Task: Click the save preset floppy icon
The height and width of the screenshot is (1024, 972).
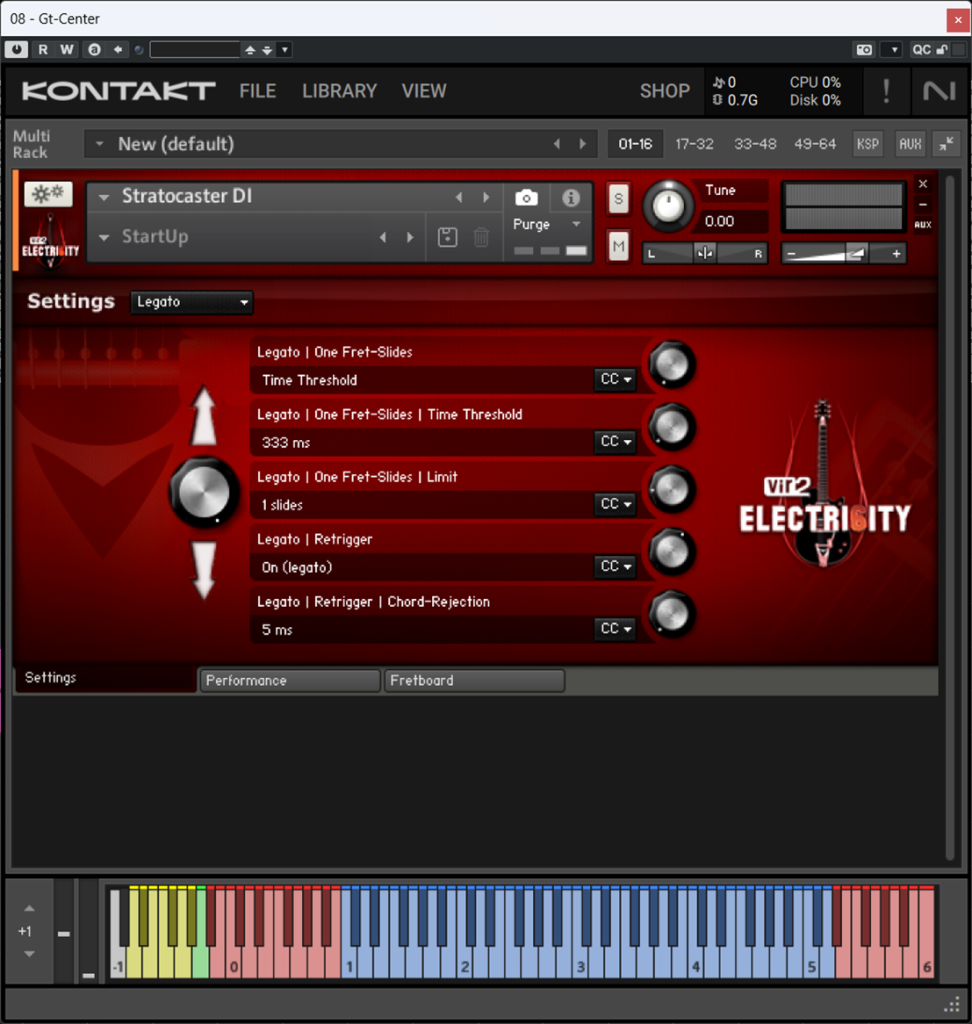Action: tap(448, 237)
